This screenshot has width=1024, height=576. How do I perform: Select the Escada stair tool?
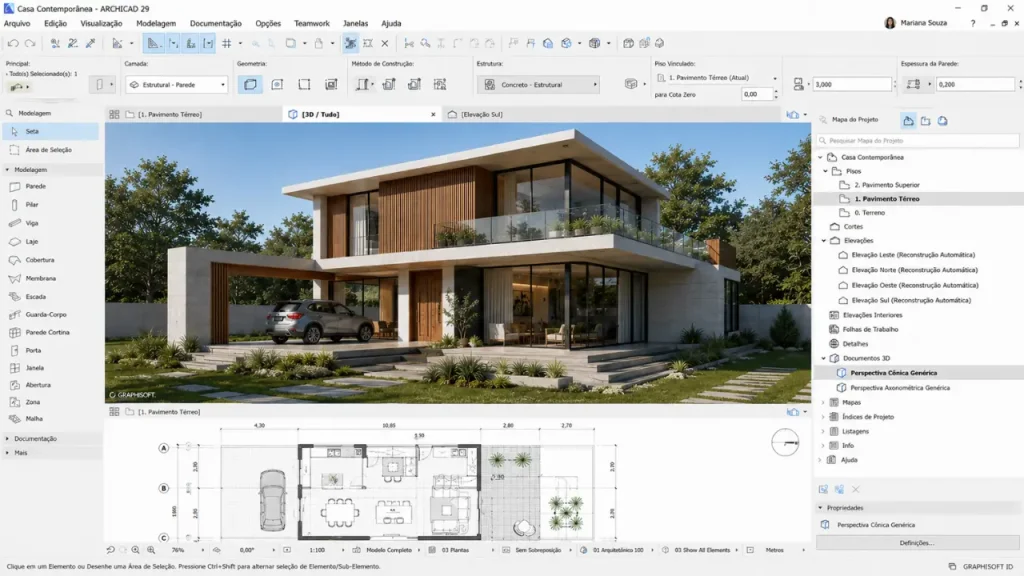pos(35,296)
